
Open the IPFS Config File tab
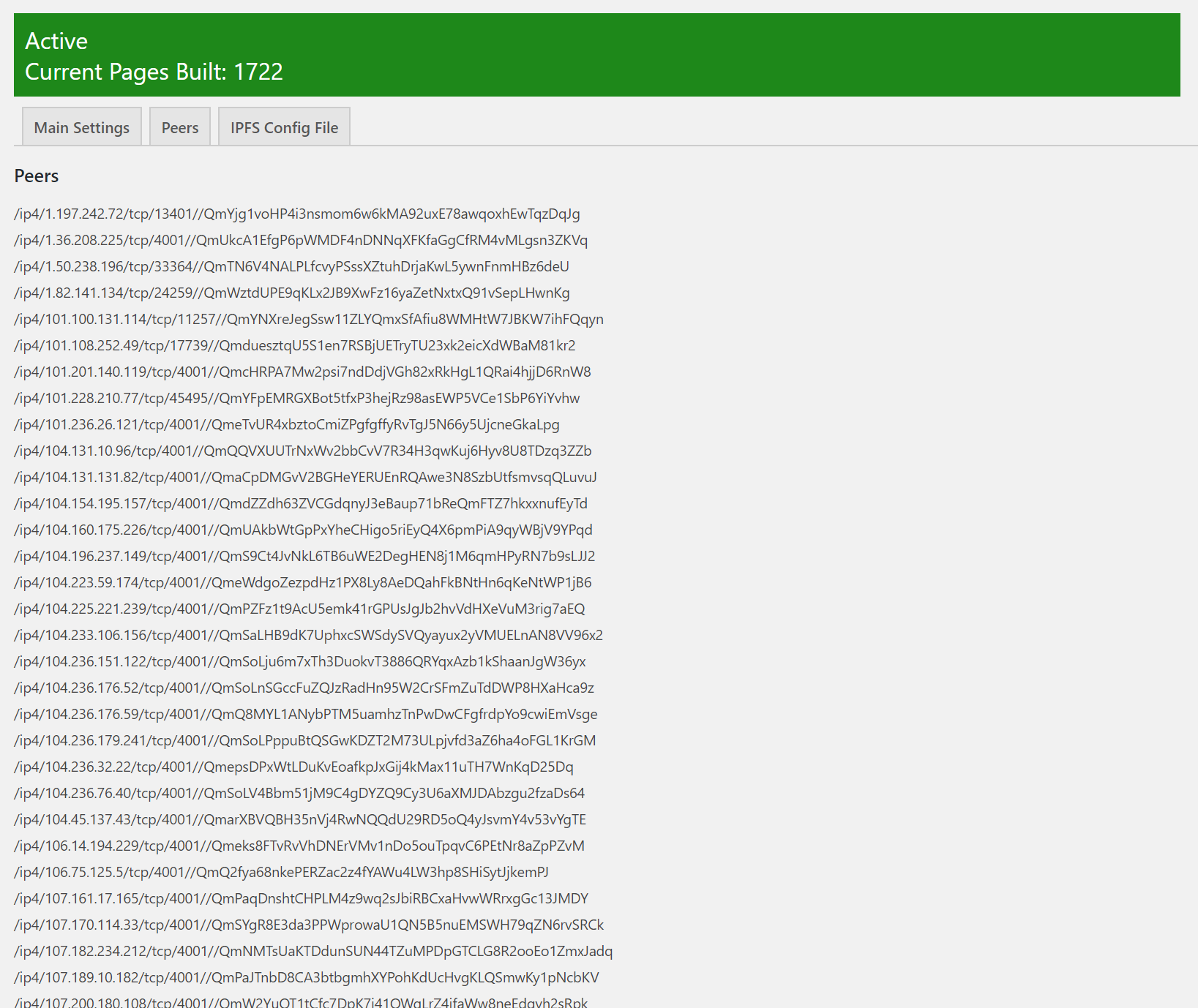pos(285,127)
